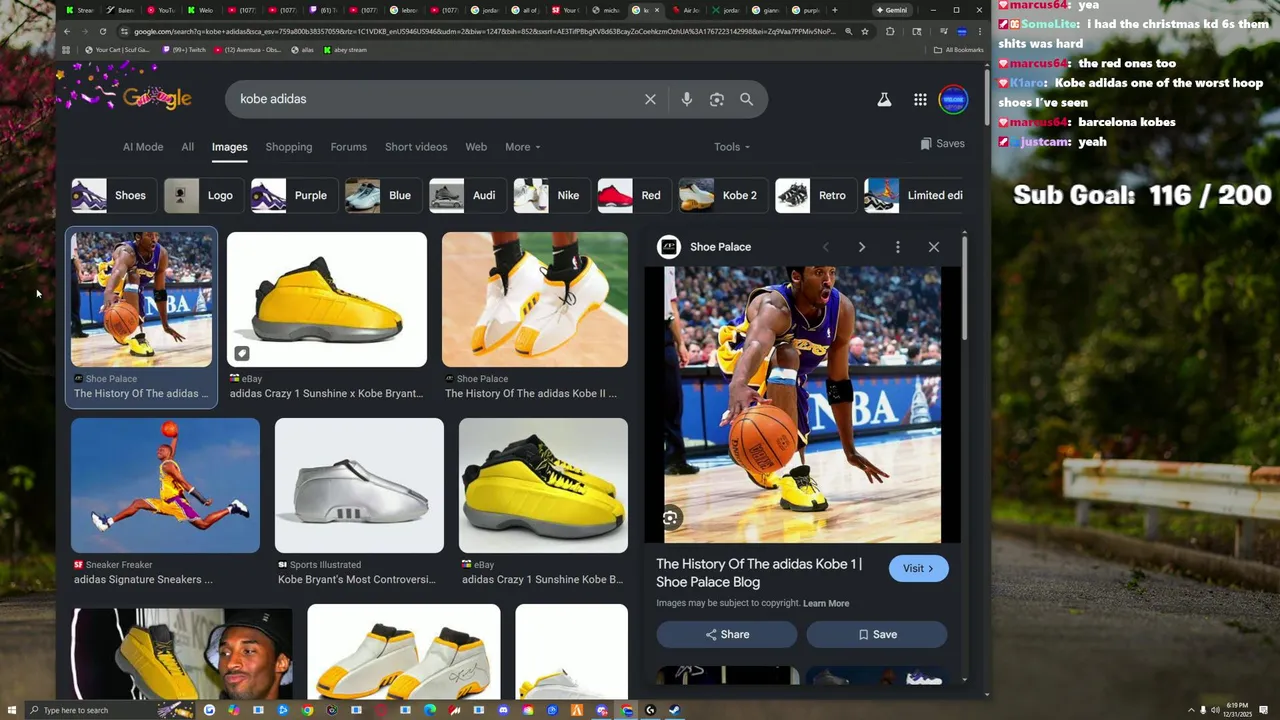Share the previewed image

click(x=727, y=634)
